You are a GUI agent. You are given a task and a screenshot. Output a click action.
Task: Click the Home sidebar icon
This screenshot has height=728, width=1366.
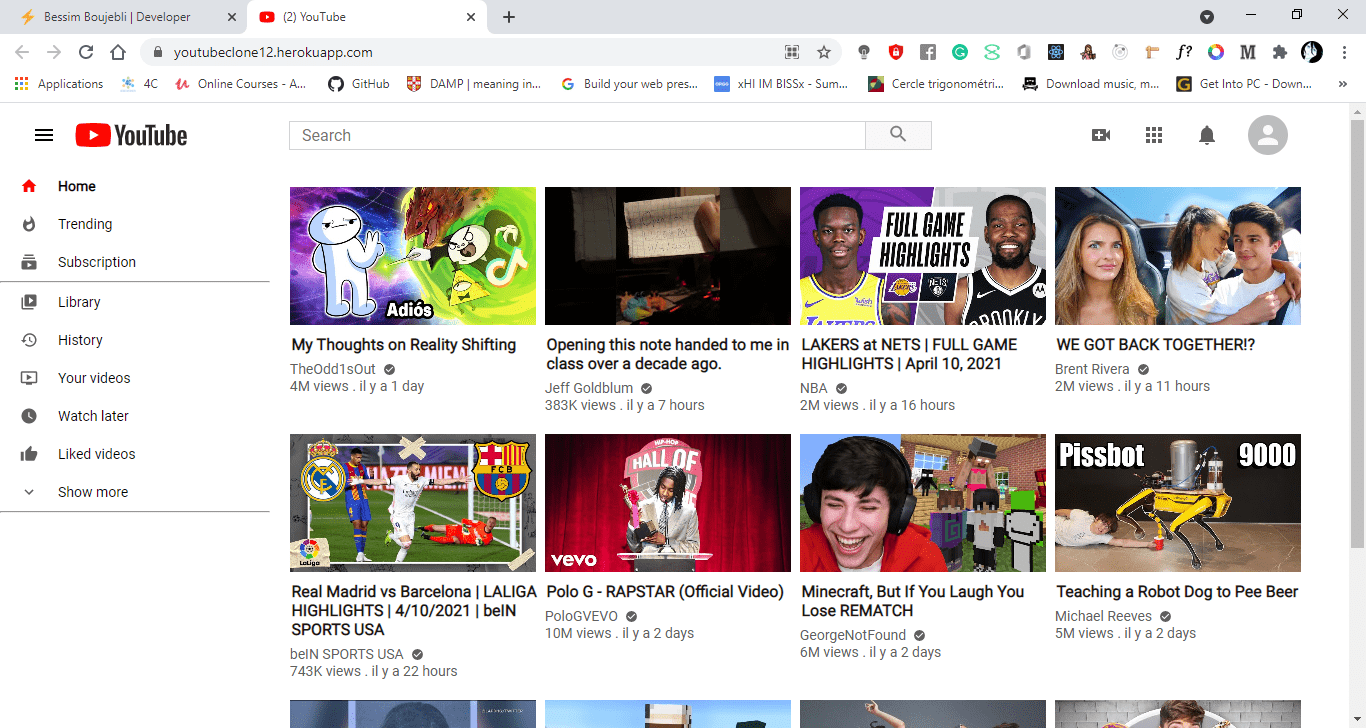pyautogui.click(x=29, y=186)
